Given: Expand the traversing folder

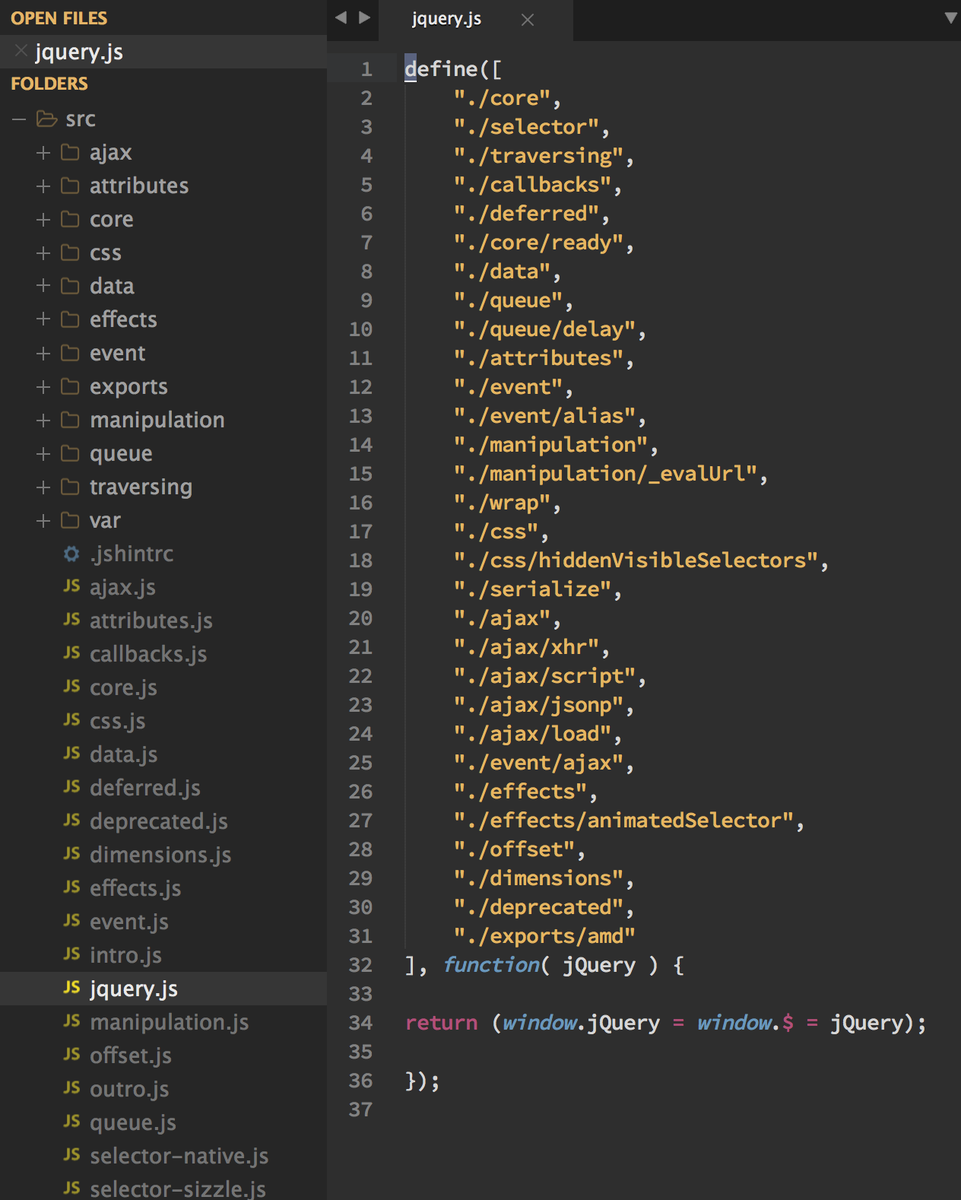Looking at the screenshot, I should pyautogui.click(x=43, y=487).
